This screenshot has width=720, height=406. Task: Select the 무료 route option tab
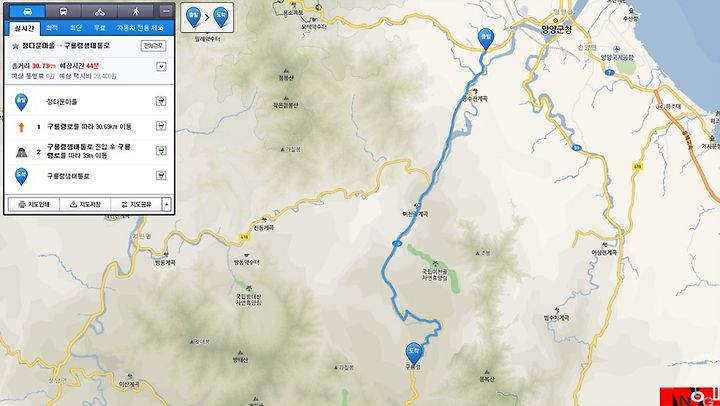click(100, 28)
